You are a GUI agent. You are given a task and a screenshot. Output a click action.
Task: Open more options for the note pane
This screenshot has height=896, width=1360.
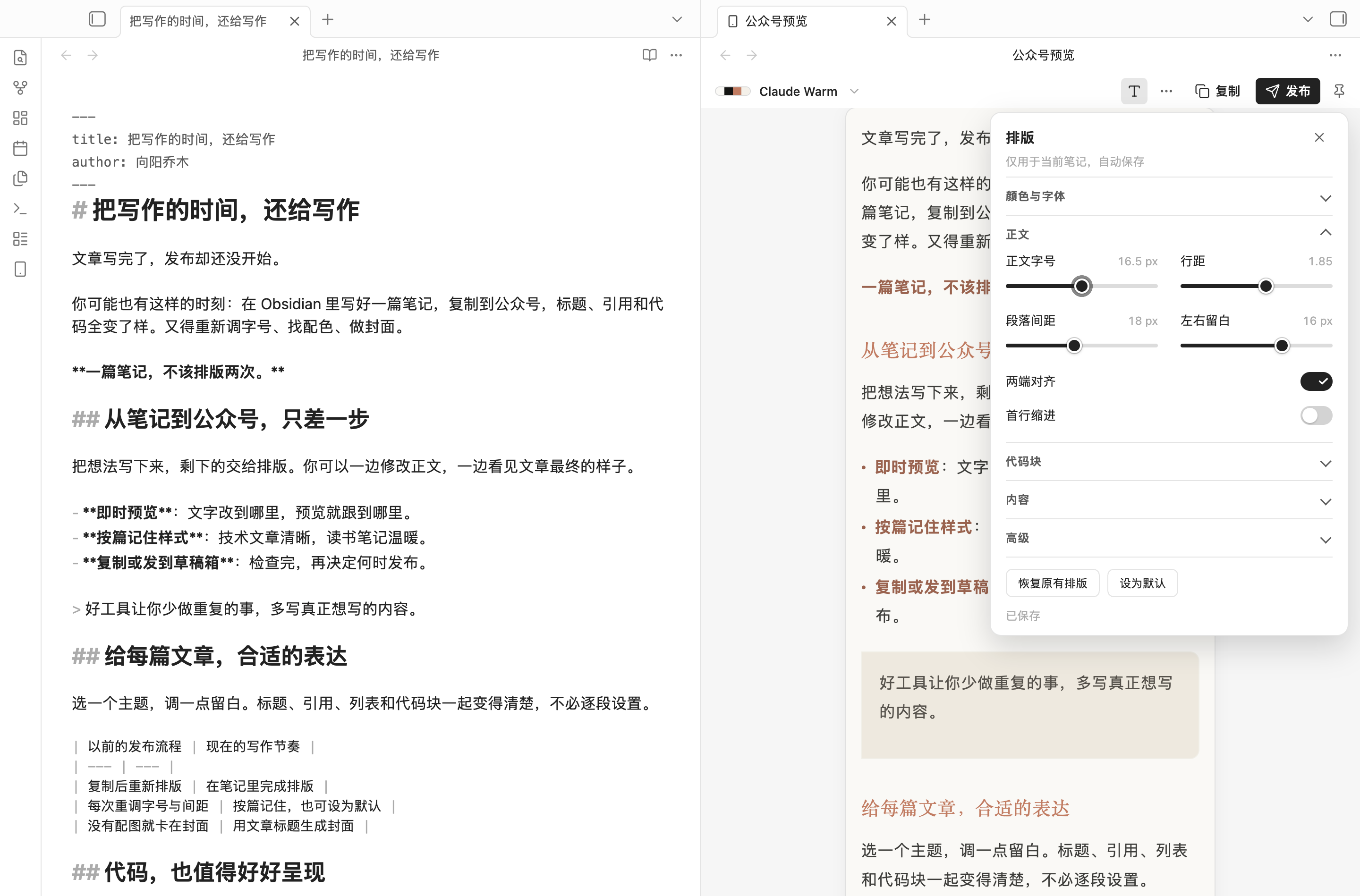[676, 55]
